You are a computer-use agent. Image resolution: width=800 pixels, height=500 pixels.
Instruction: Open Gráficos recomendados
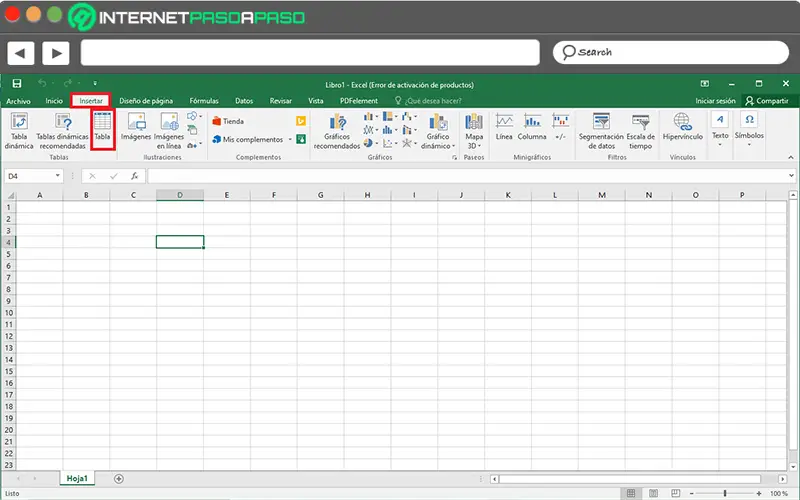coord(337,131)
